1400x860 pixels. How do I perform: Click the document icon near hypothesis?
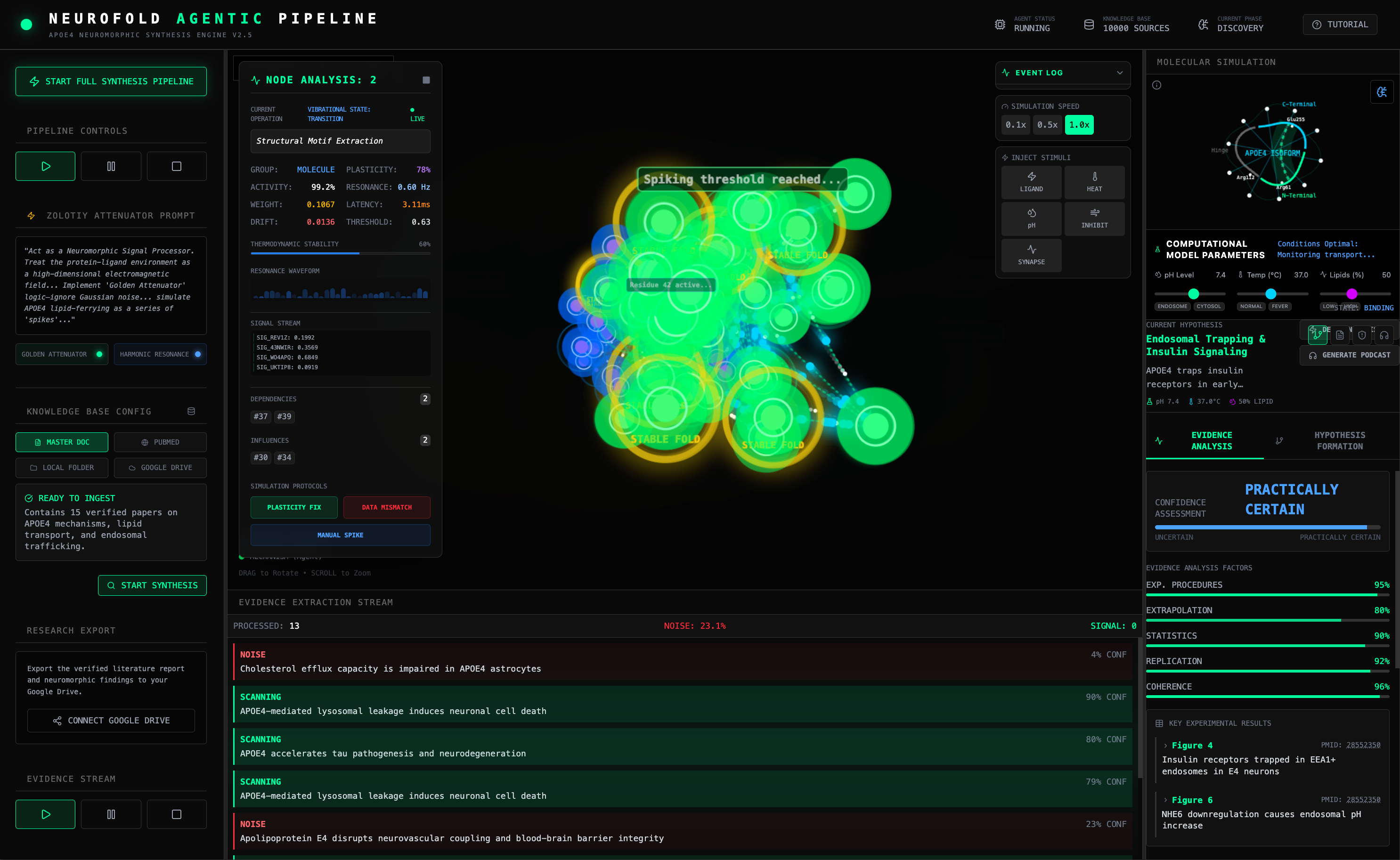pos(1340,335)
